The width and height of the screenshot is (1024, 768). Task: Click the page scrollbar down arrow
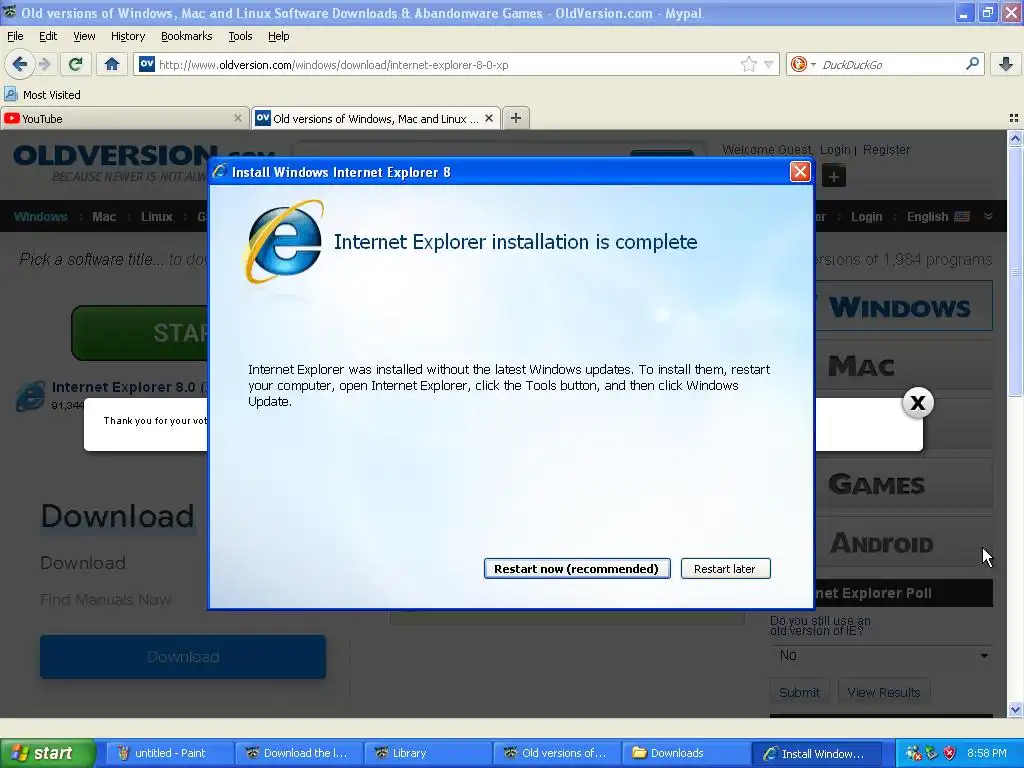[x=1015, y=709]
